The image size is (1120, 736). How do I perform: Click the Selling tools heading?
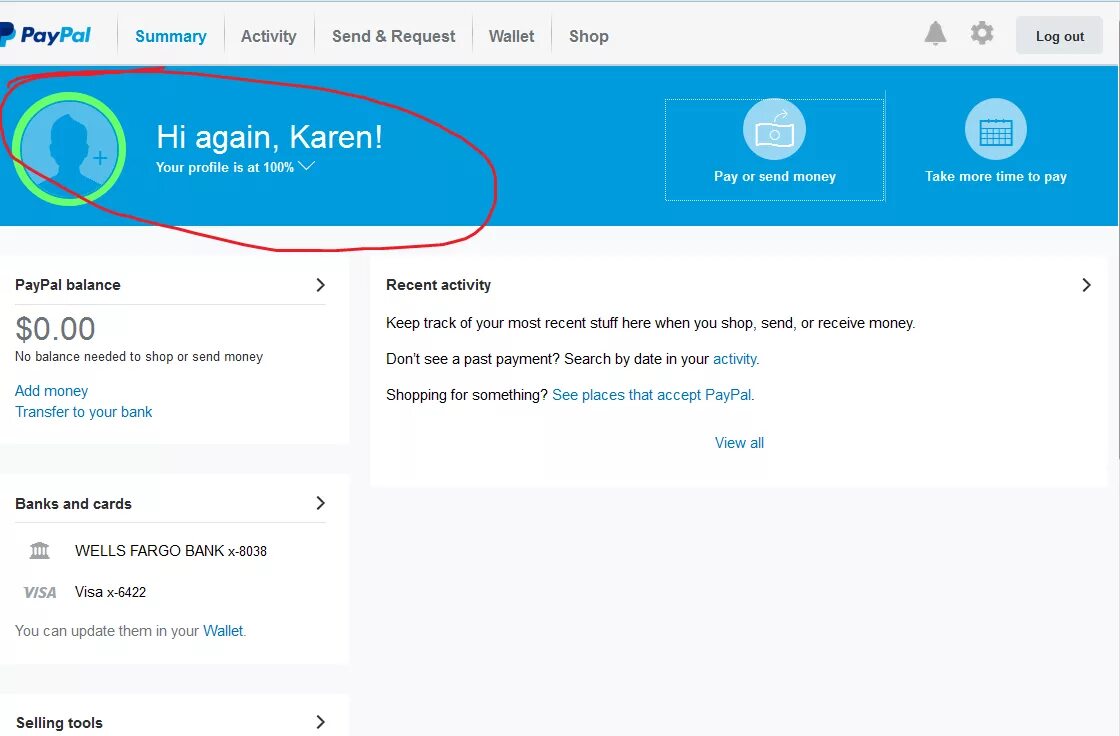59,722
